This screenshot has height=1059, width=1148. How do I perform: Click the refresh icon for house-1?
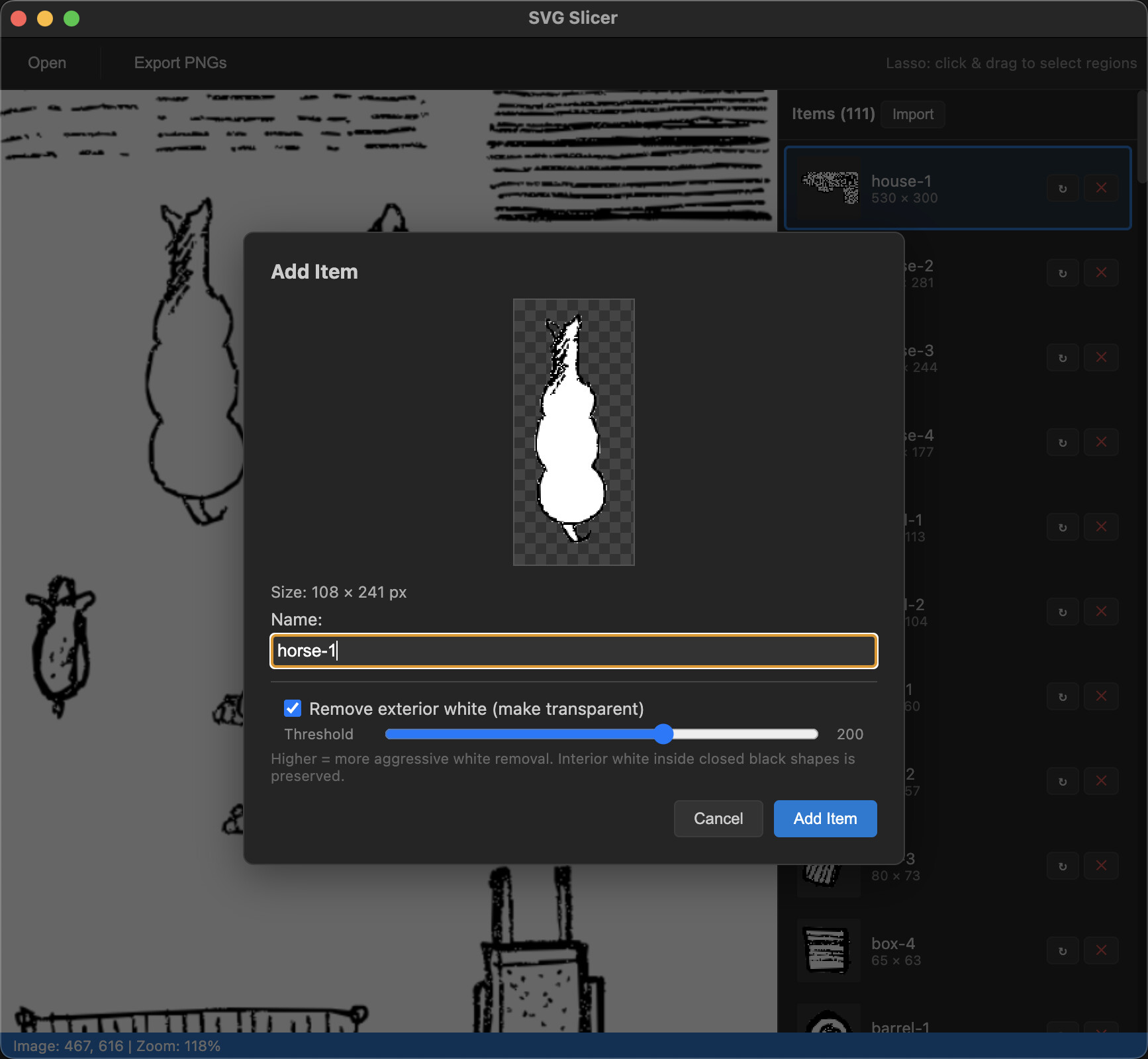1063,189
